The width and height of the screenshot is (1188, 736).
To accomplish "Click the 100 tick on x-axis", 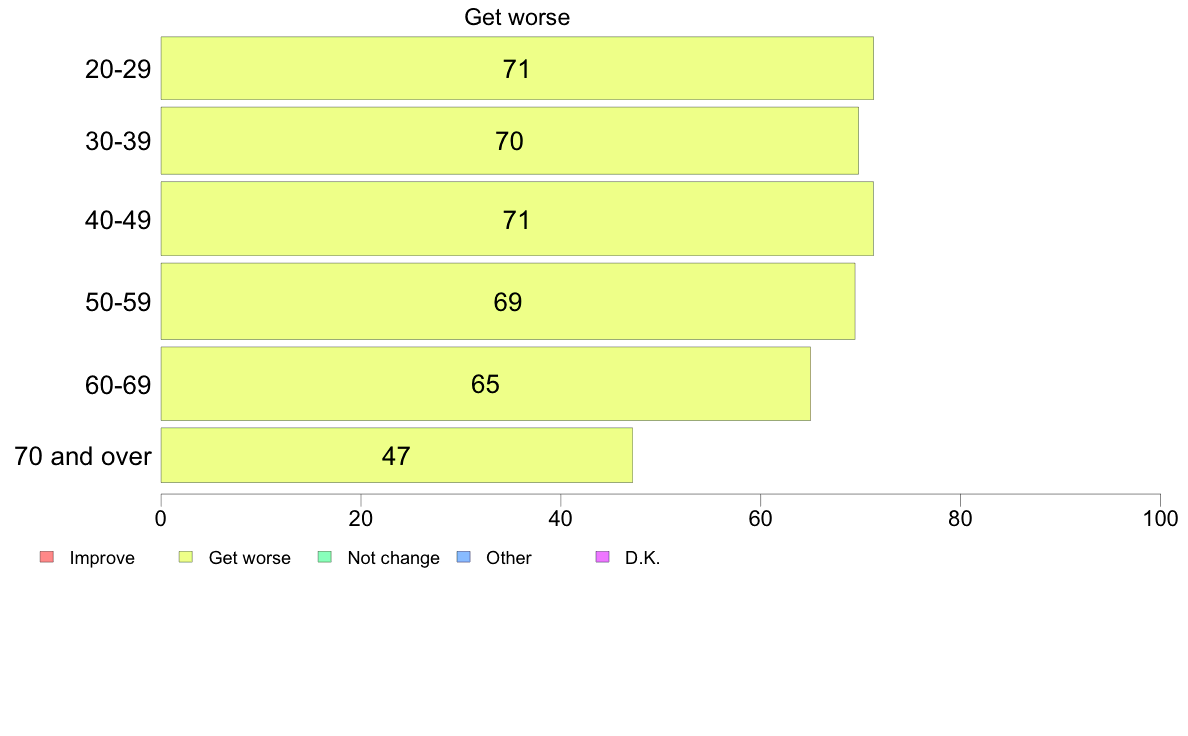I will tap(1160, 518).
